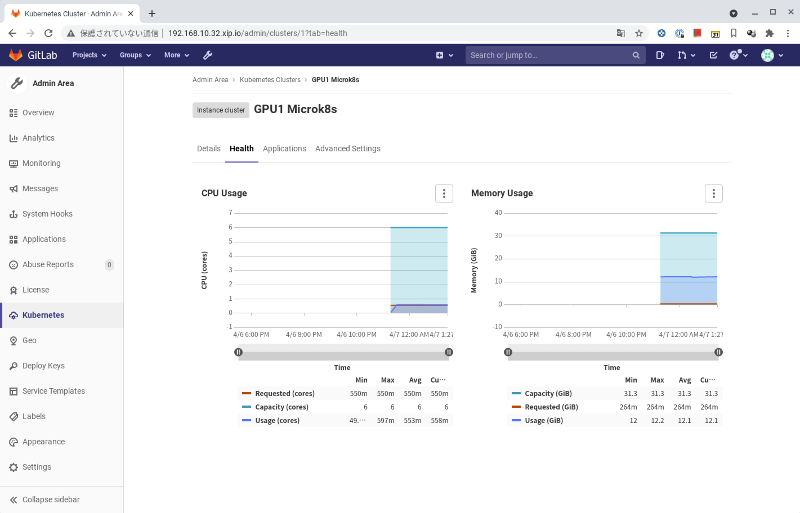Click Memory chart right zoom slider handle
800x513 pixels.
click(x=718, y=352)
